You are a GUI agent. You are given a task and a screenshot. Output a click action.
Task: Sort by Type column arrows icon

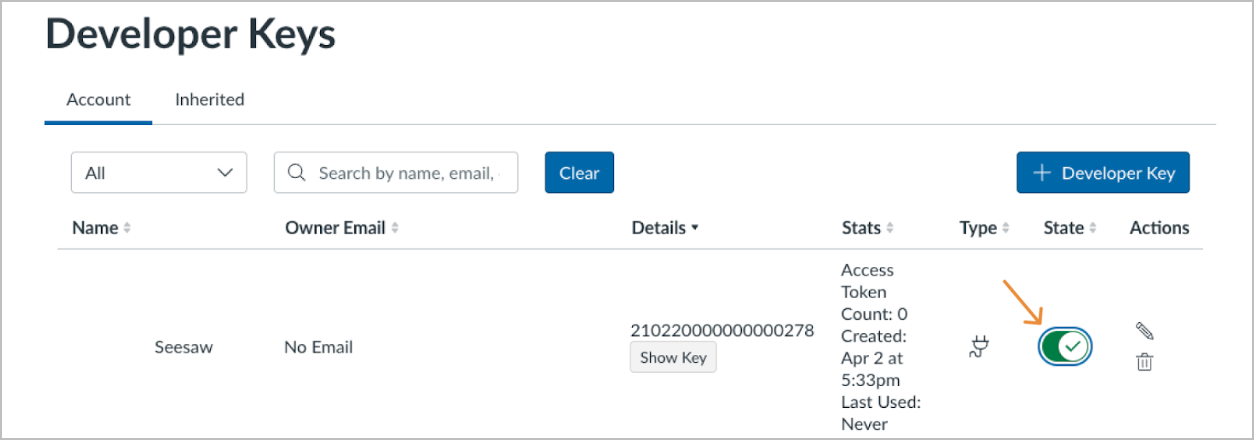click(x=1006, y=228)
